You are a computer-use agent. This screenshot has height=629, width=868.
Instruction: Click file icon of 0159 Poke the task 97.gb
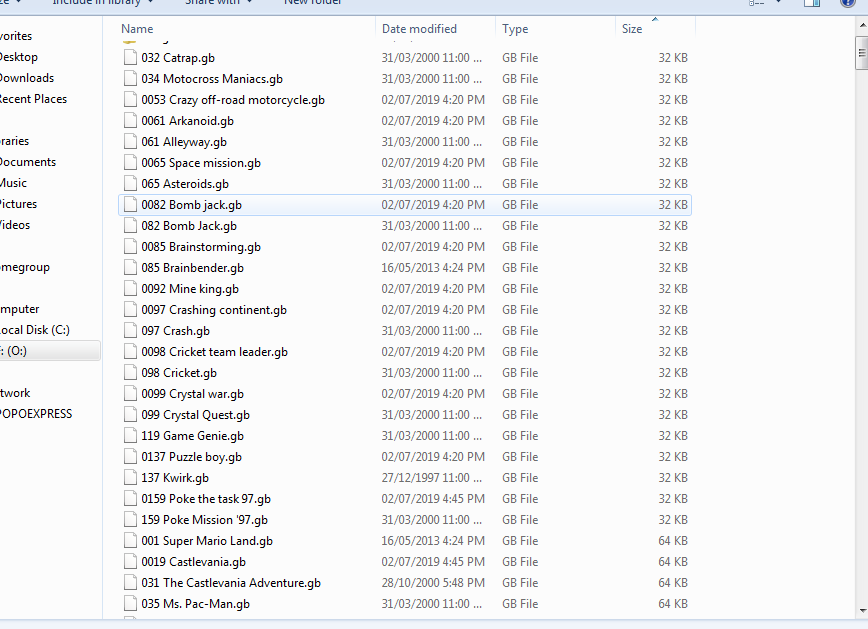tap(130, 499)
